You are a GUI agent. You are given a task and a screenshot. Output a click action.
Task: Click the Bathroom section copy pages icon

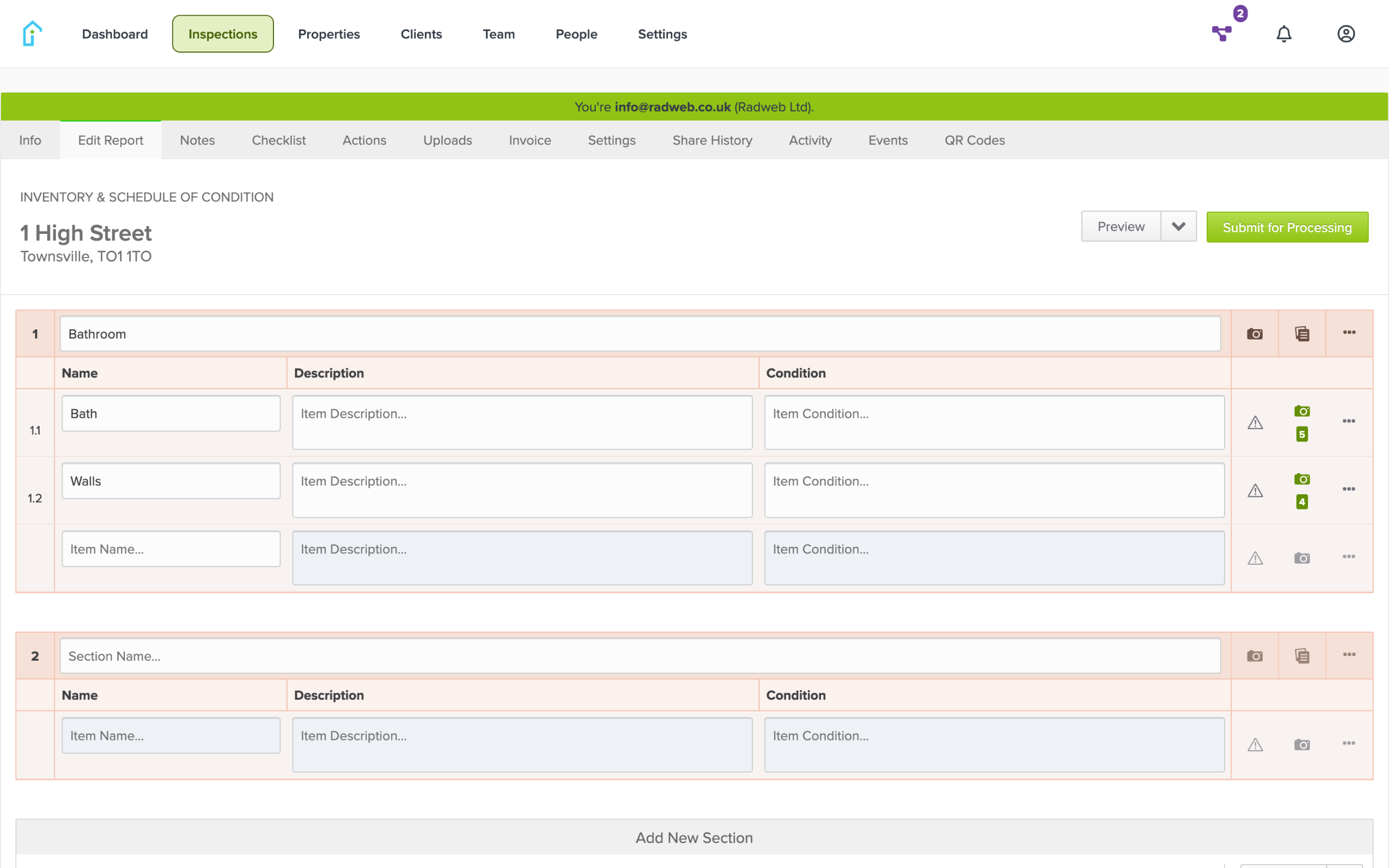click(x=1302, y=334)
